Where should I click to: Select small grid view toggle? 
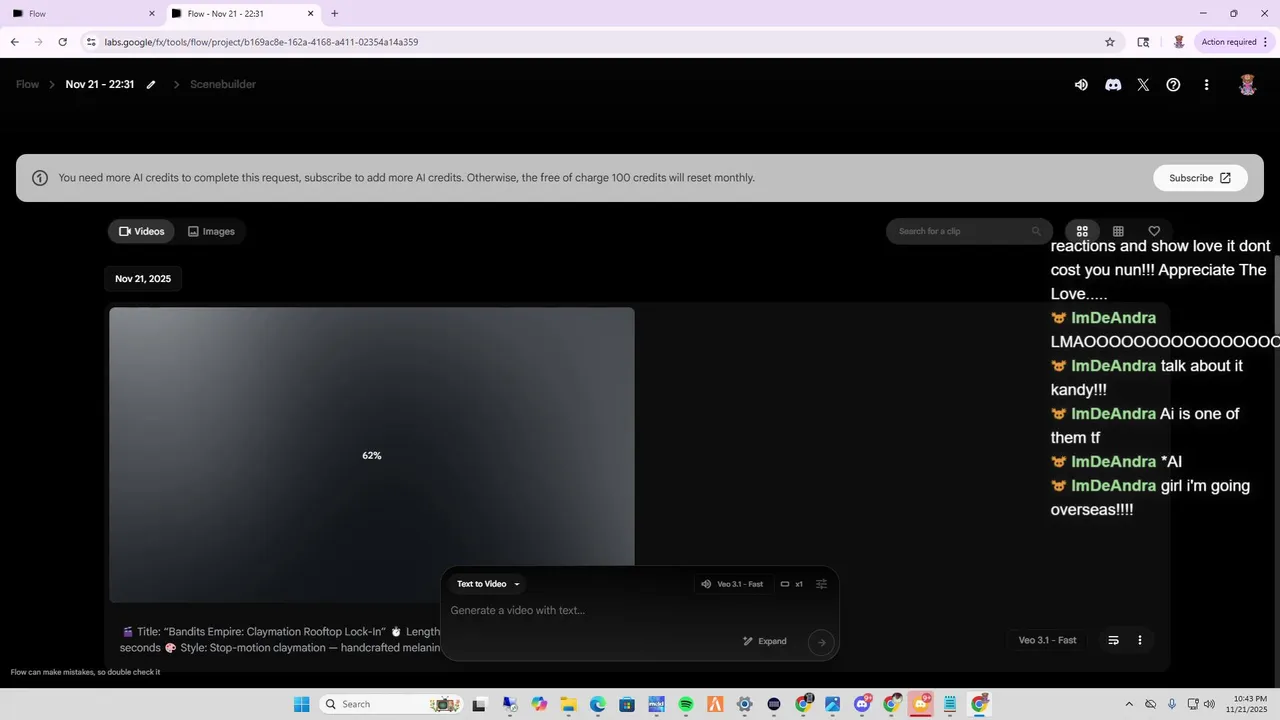[1118, 231]
